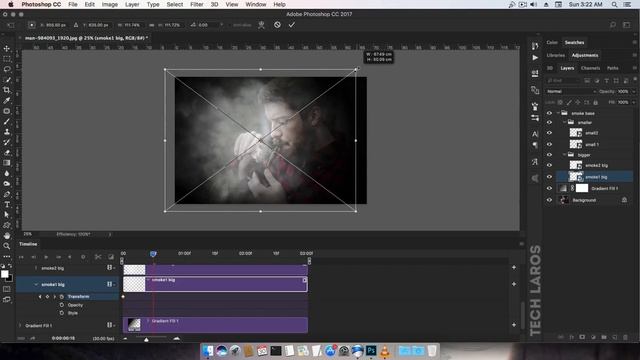The image size is (640, 360).
Task: Hide the small 1 layer
Action: 549,144
